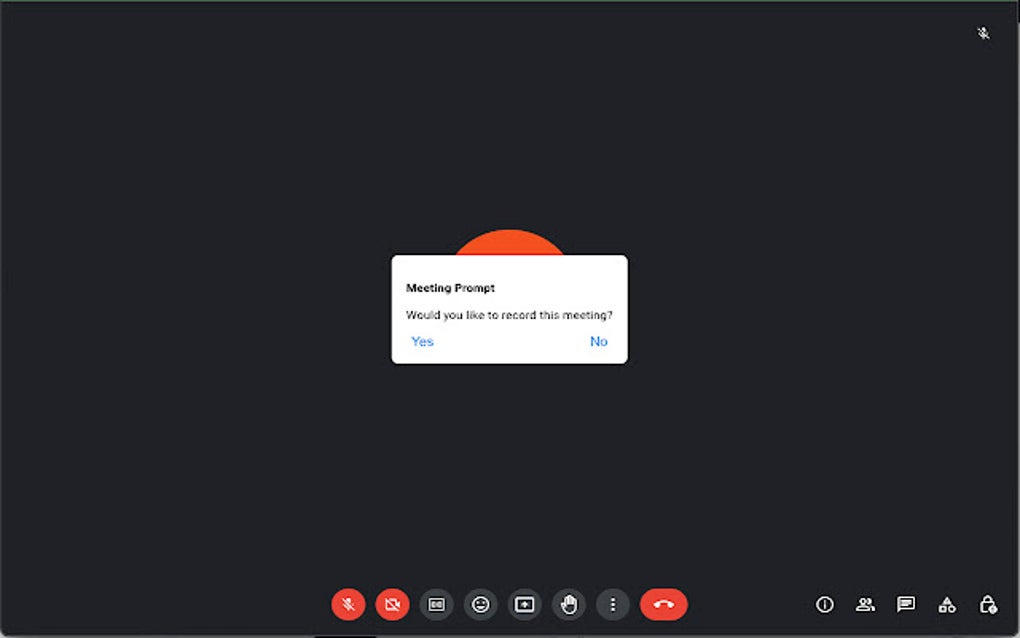Decline recording by clicking No

pyautogui.click(x=598, y=341)
